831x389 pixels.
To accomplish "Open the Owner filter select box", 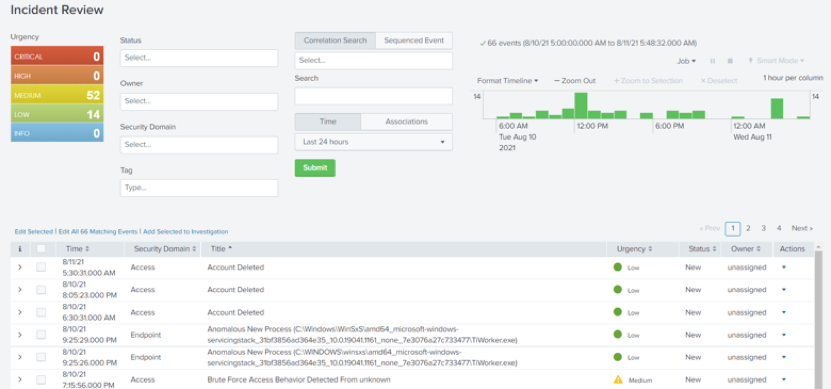I will click(x=199, y=102).
